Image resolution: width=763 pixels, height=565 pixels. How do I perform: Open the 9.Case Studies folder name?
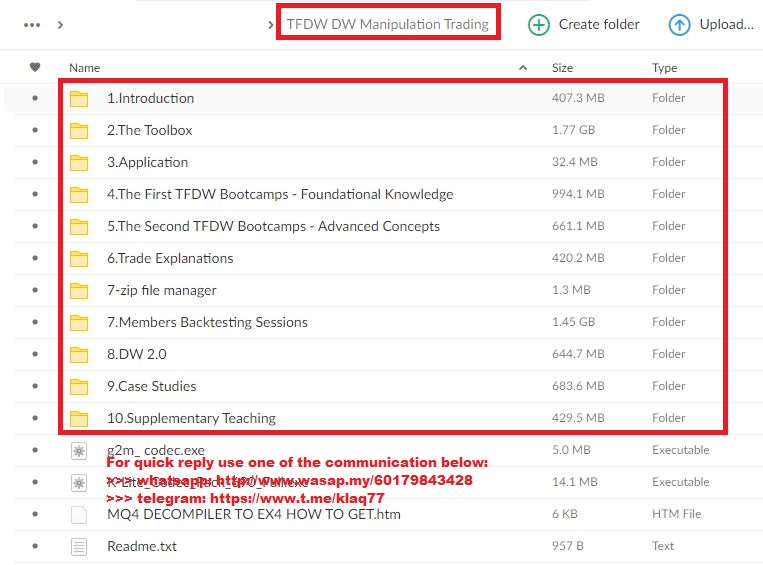152,386
